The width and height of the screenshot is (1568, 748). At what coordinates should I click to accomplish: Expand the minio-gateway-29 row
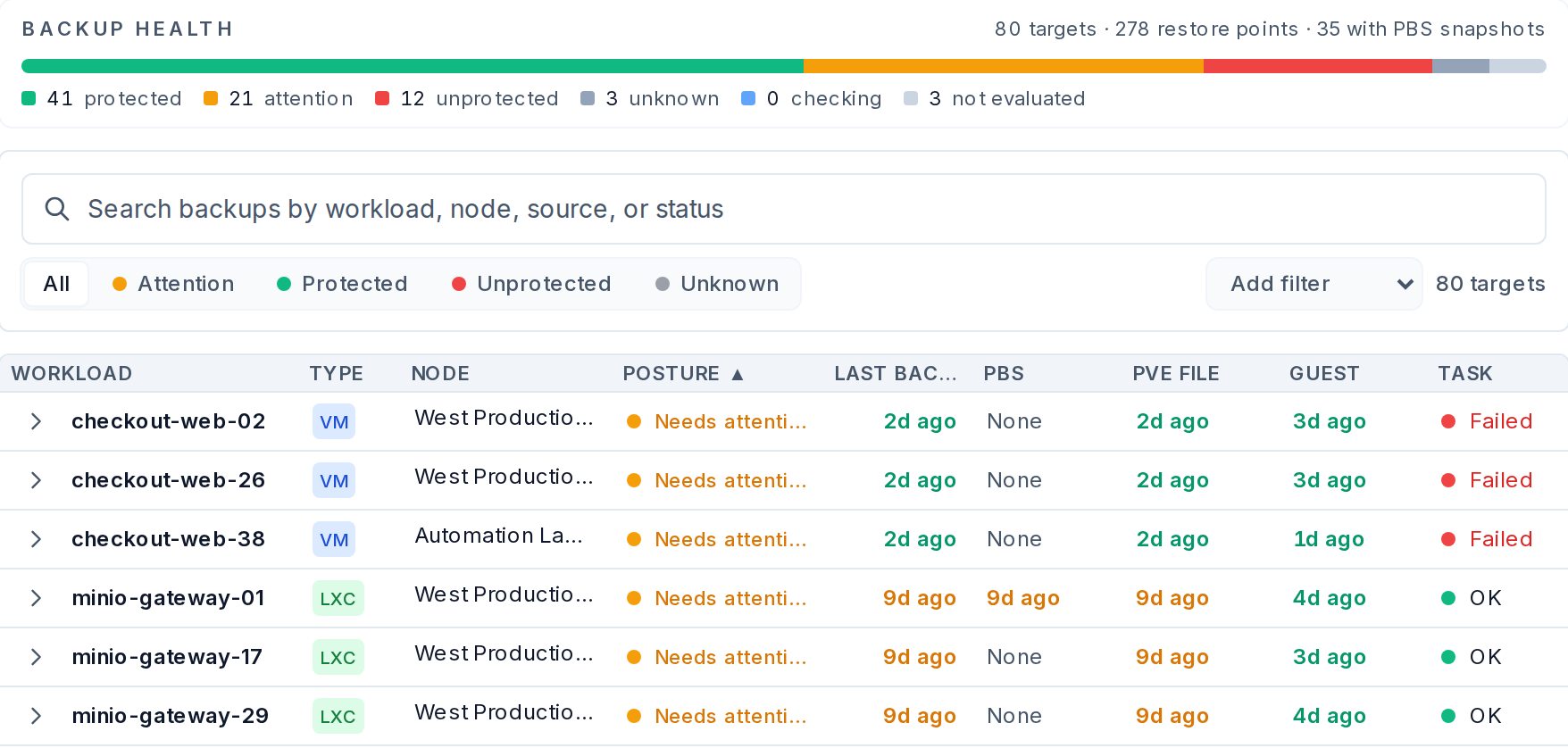(36, 716)
